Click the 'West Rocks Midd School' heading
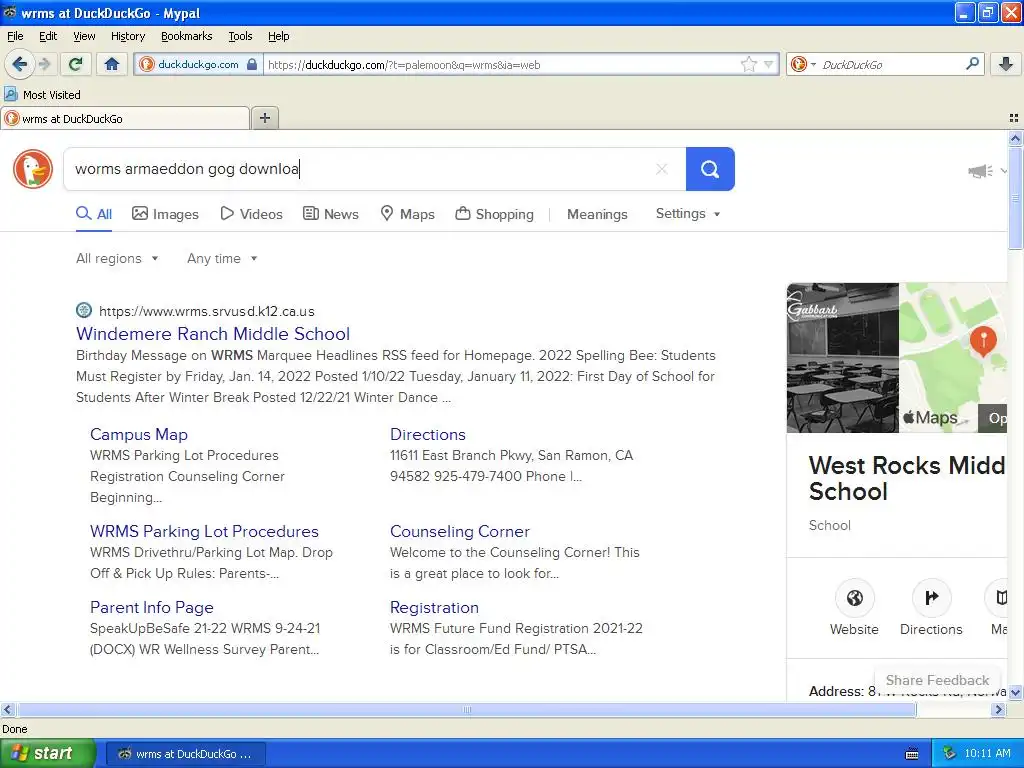 tap(906, 478)
